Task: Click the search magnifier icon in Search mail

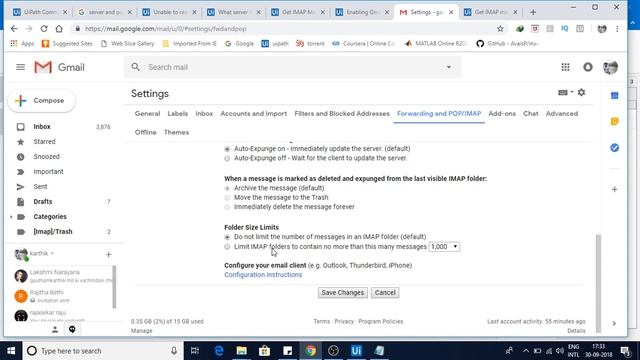Action: pos(136,67)
